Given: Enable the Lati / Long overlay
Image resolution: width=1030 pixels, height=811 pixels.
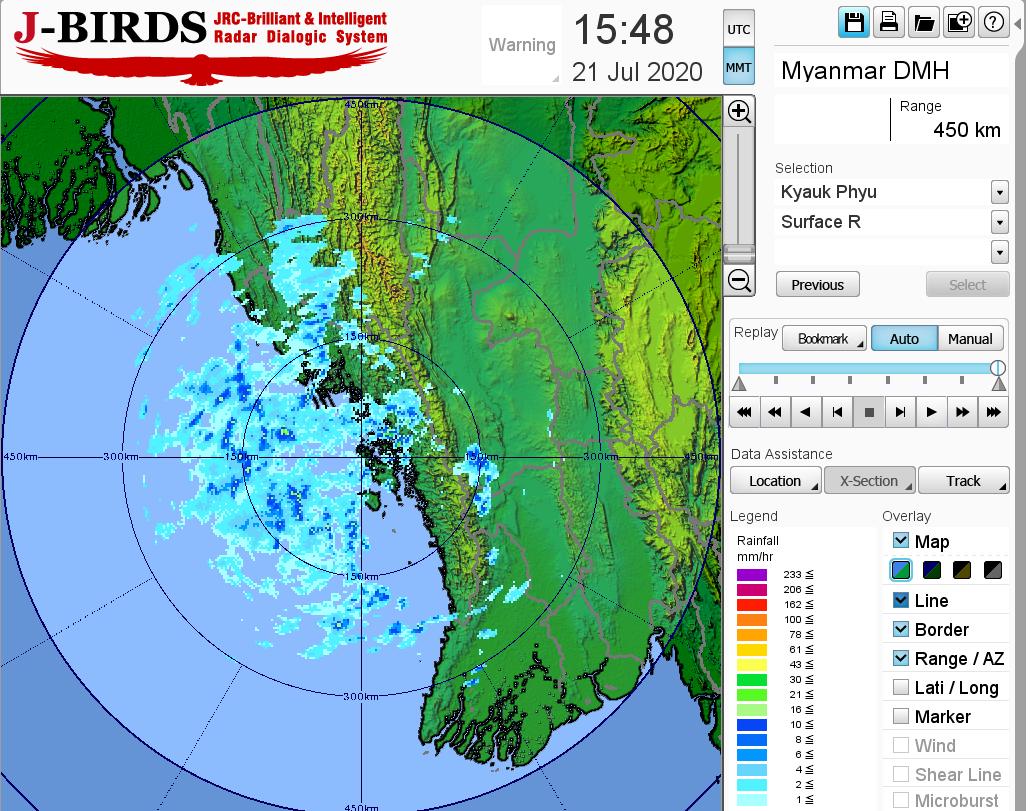Looking at the screenshot, I should tap(901, 687).
